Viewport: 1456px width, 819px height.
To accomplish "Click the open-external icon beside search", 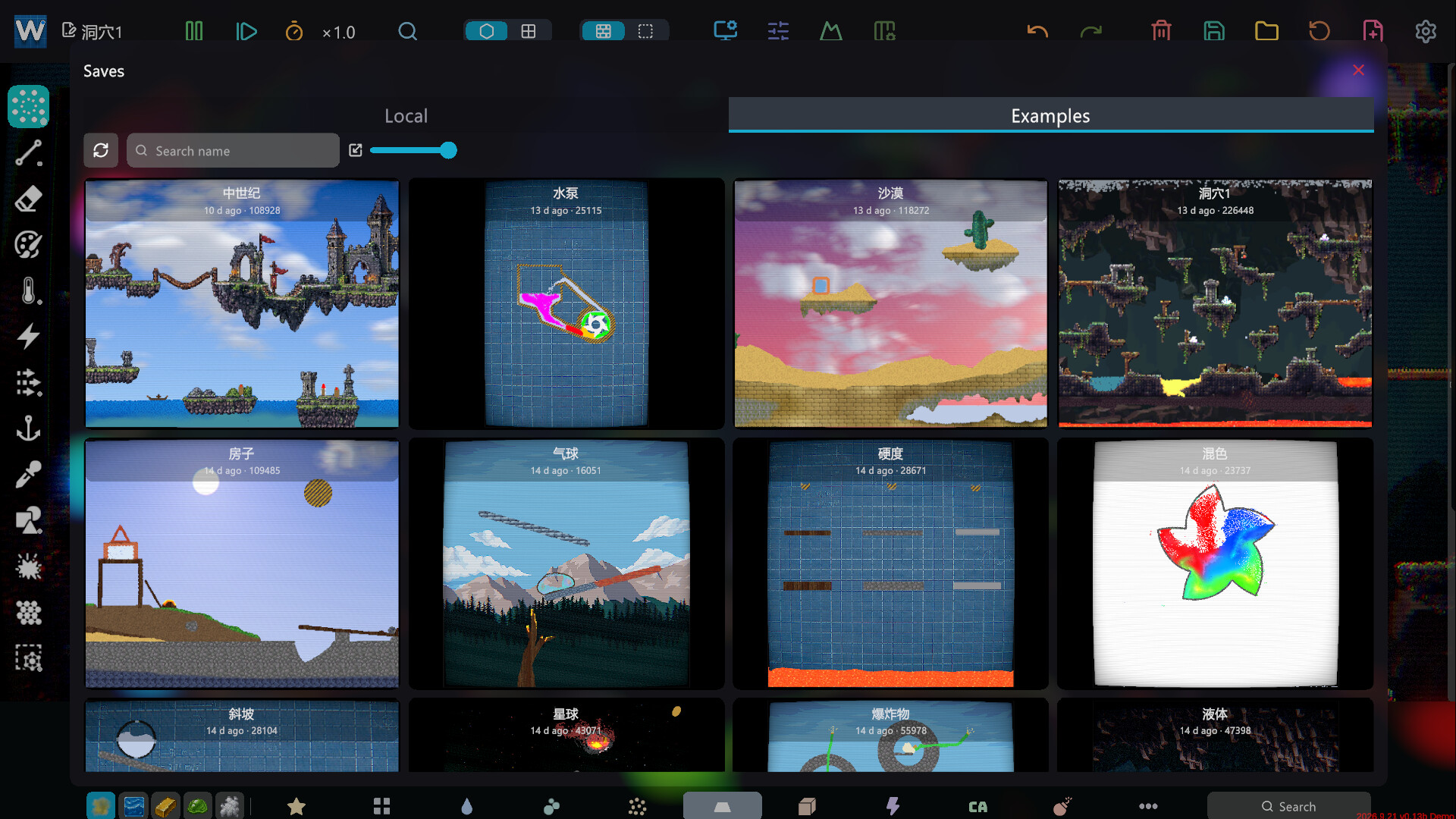I will pyautogui.click(x=355, y=150).
